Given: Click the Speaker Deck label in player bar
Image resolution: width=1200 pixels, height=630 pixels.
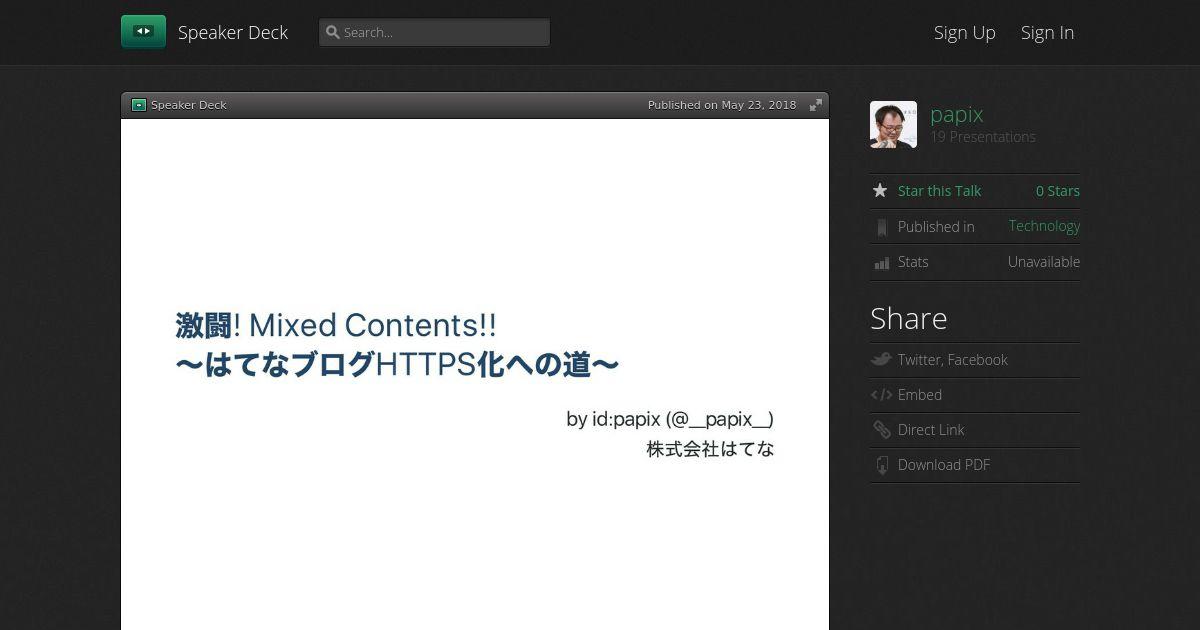Looking at the screenshot, I should click(189, 105).
